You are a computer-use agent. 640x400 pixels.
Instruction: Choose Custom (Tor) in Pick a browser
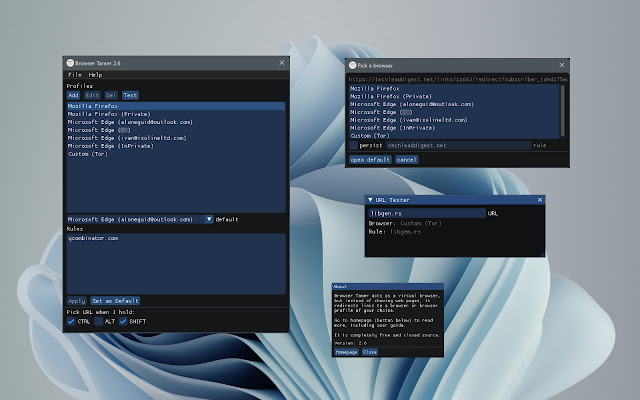454,136
